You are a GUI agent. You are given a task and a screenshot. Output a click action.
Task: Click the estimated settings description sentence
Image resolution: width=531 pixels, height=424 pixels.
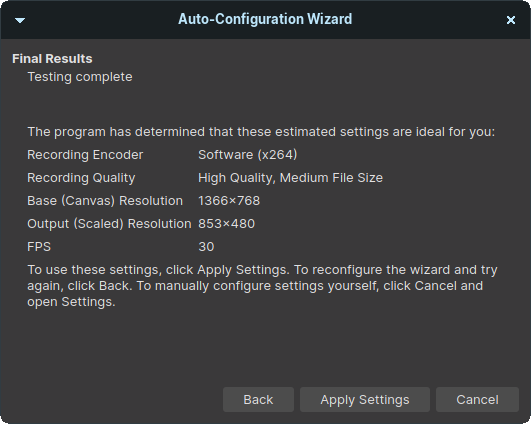tap(261, 132)
